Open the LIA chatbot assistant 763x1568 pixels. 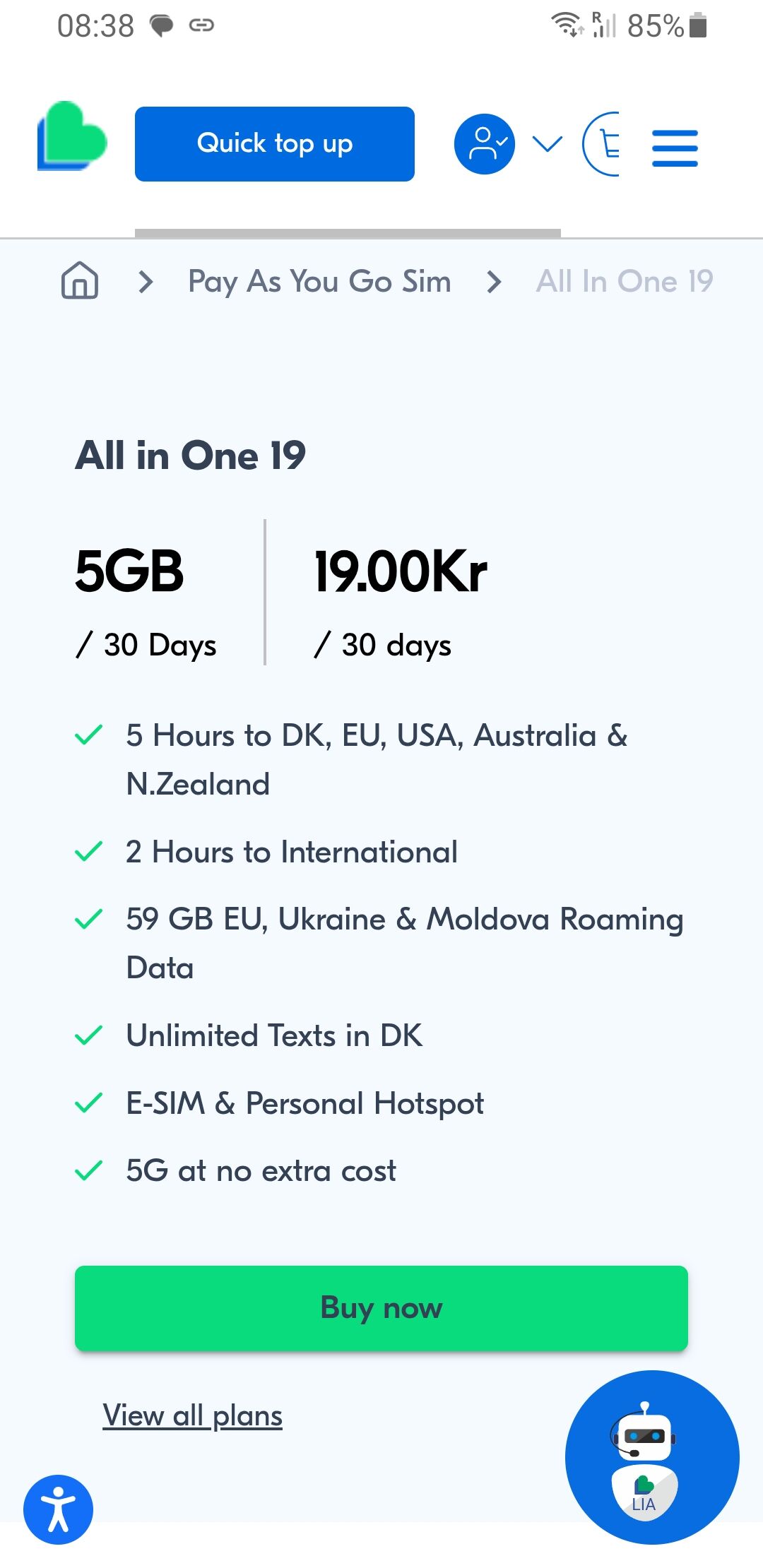pyautogui.click(x=651, y=1456)
